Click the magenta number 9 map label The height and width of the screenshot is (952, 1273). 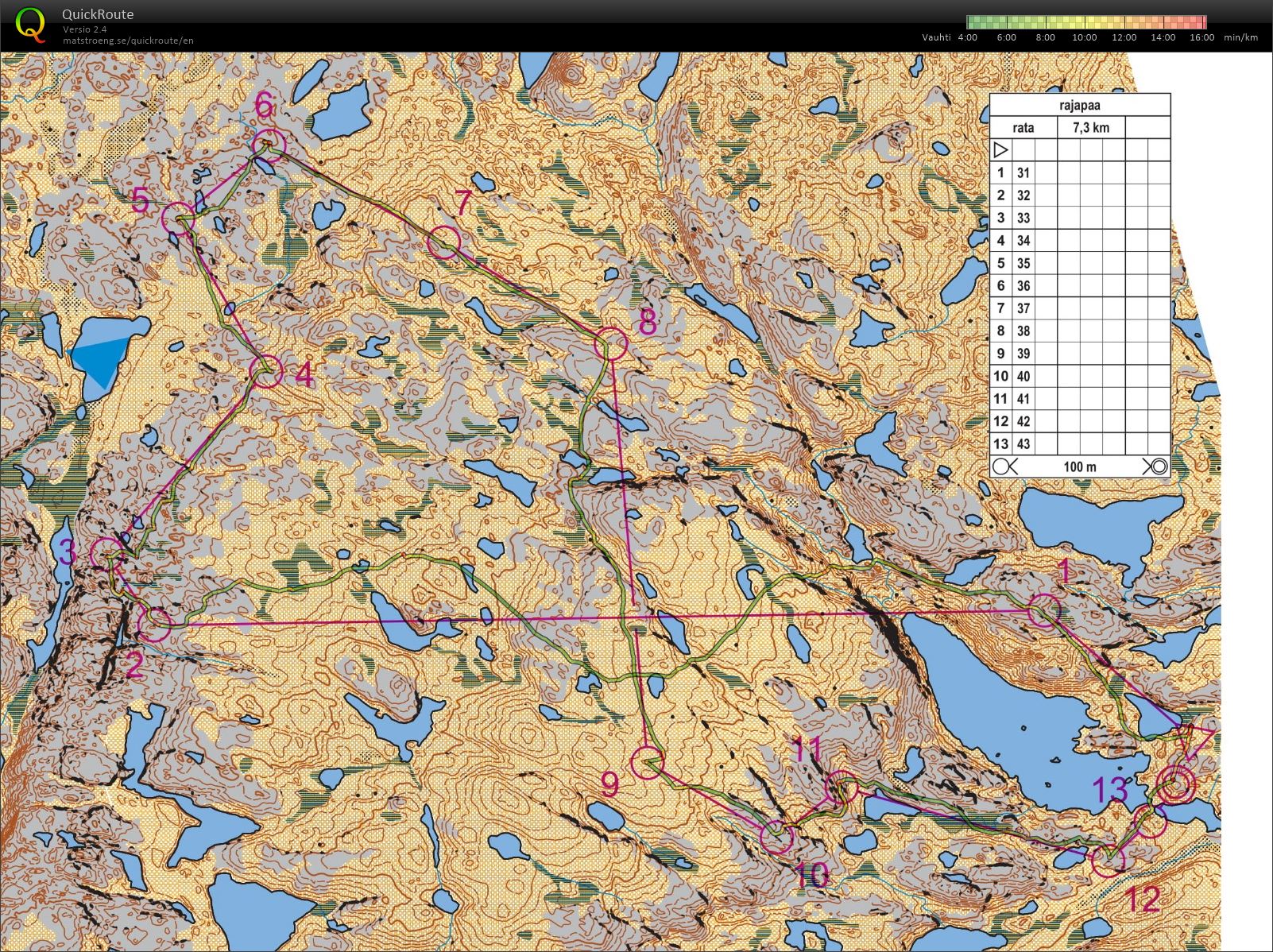pos(609,784)
